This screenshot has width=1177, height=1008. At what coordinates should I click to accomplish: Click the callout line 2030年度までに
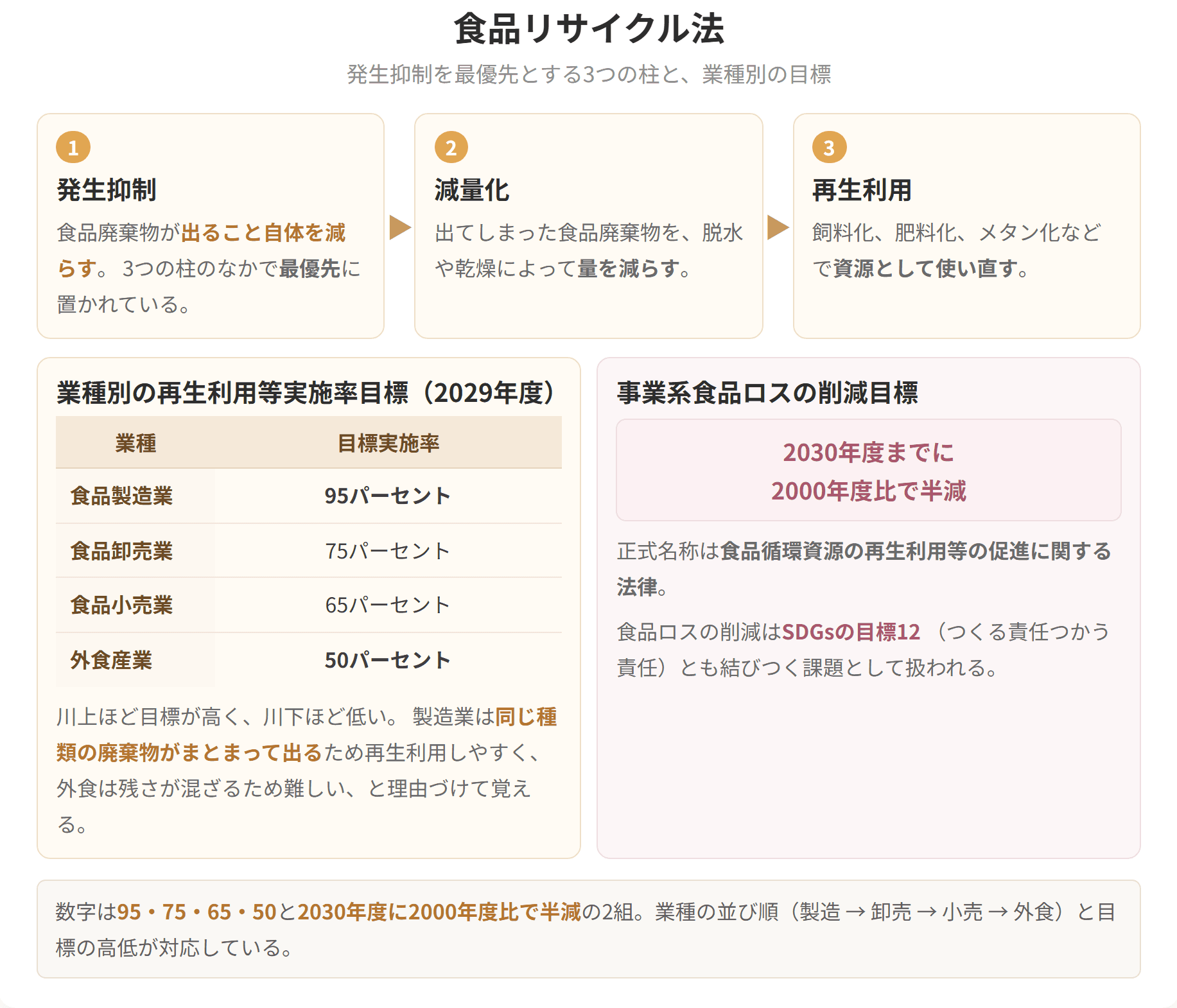tap(869, 453)
